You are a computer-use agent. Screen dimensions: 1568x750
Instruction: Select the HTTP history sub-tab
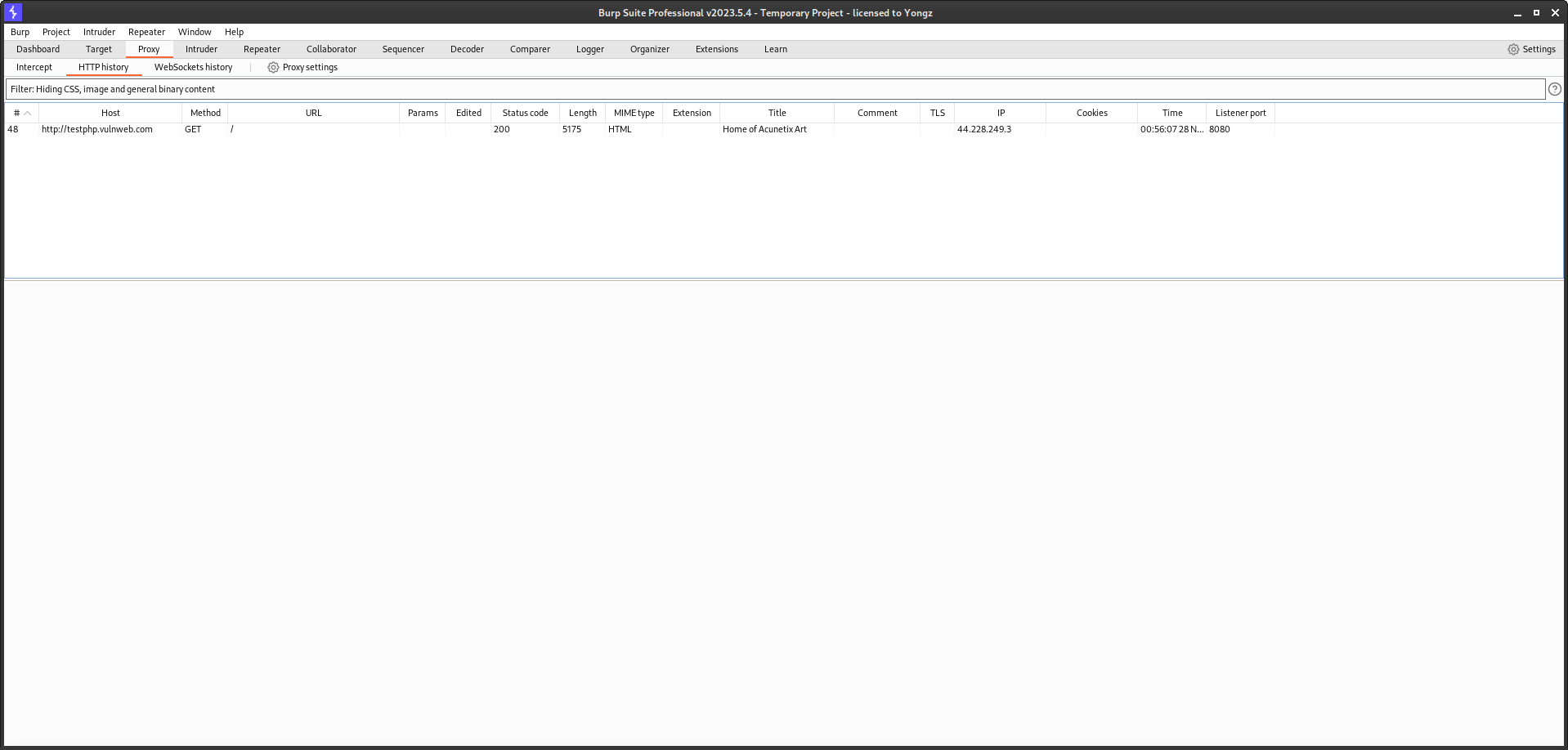[103, 67]
